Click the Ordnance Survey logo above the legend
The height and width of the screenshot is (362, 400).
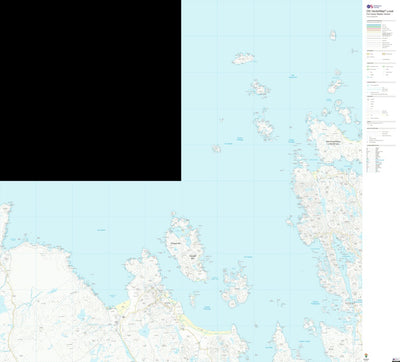374,6
